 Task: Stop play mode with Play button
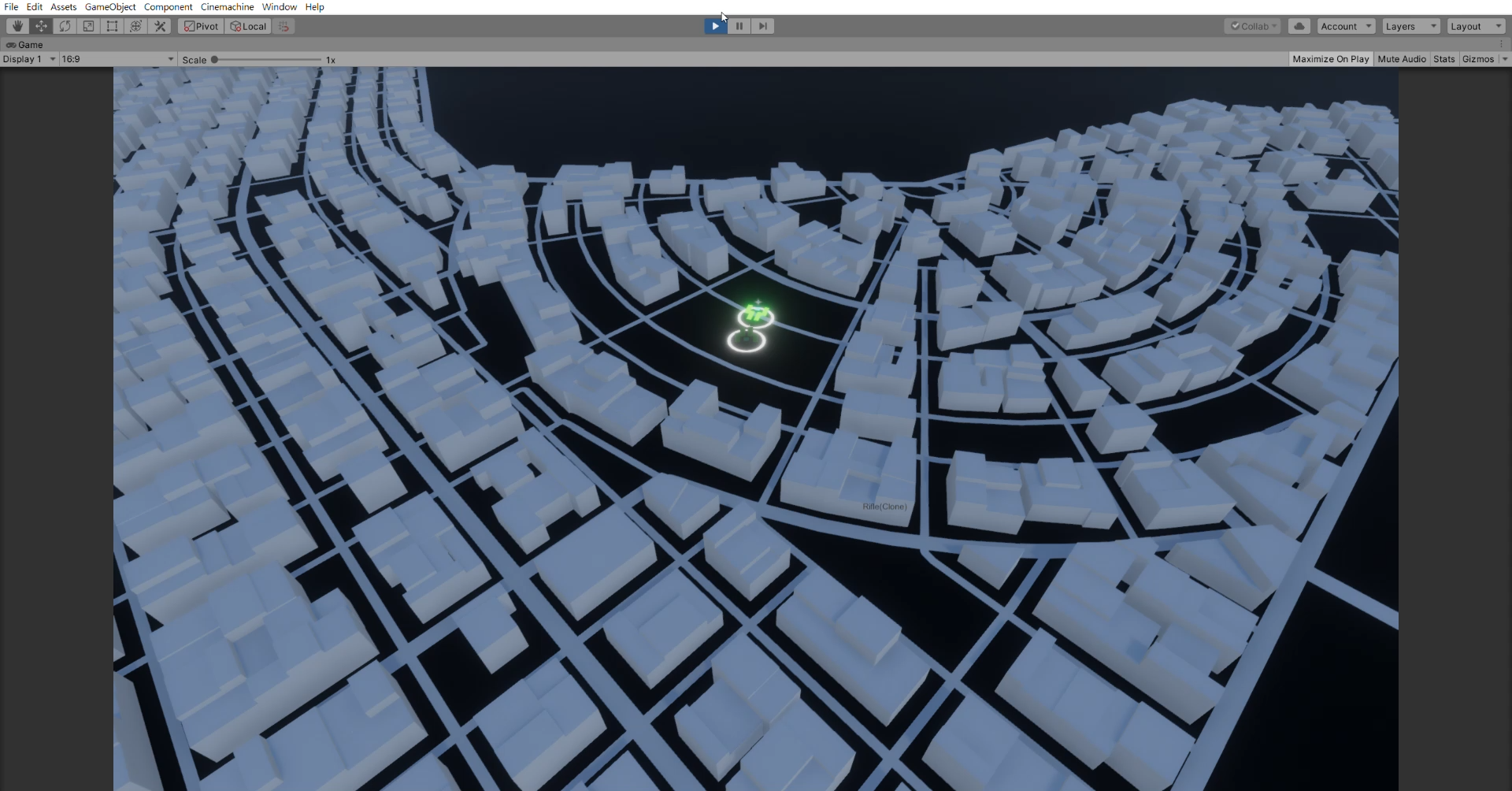coord(715,26)
